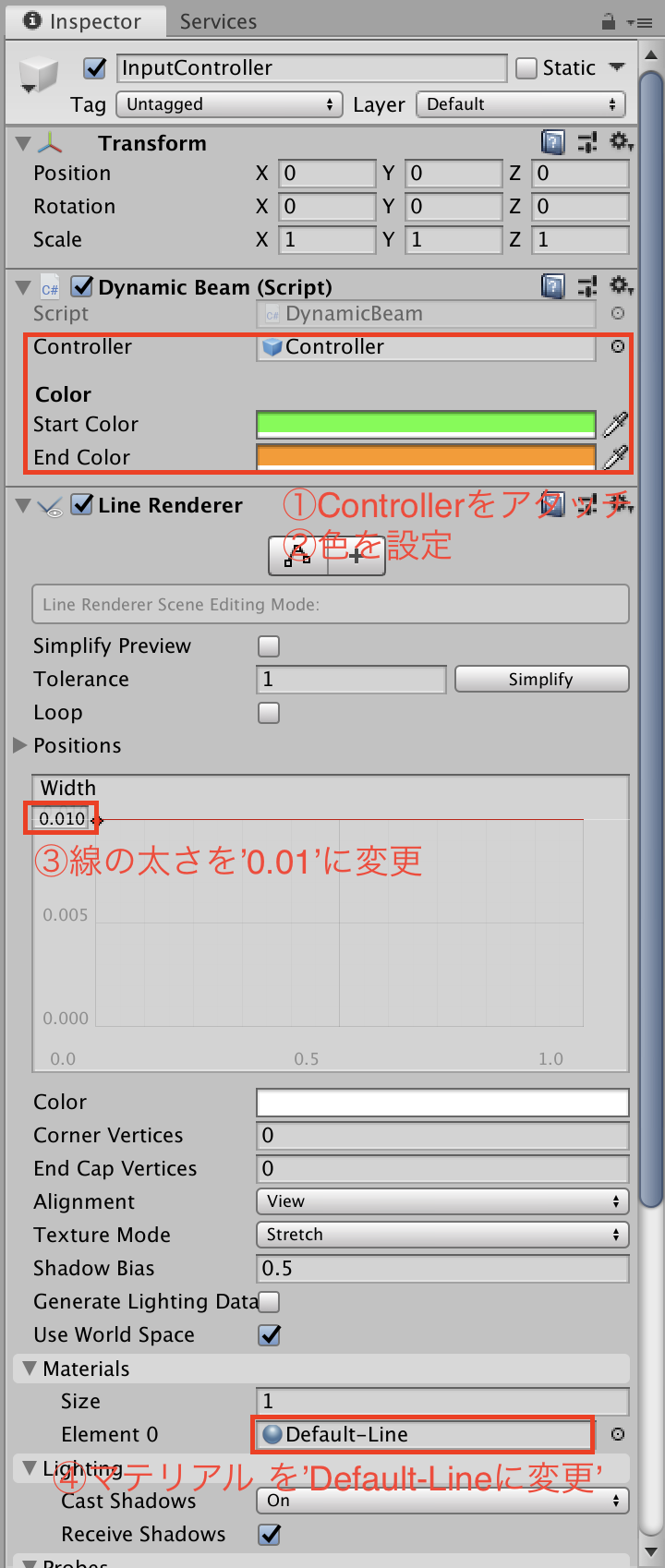
Task: Disable the Dynamic Beam script component
Action: 82,286
